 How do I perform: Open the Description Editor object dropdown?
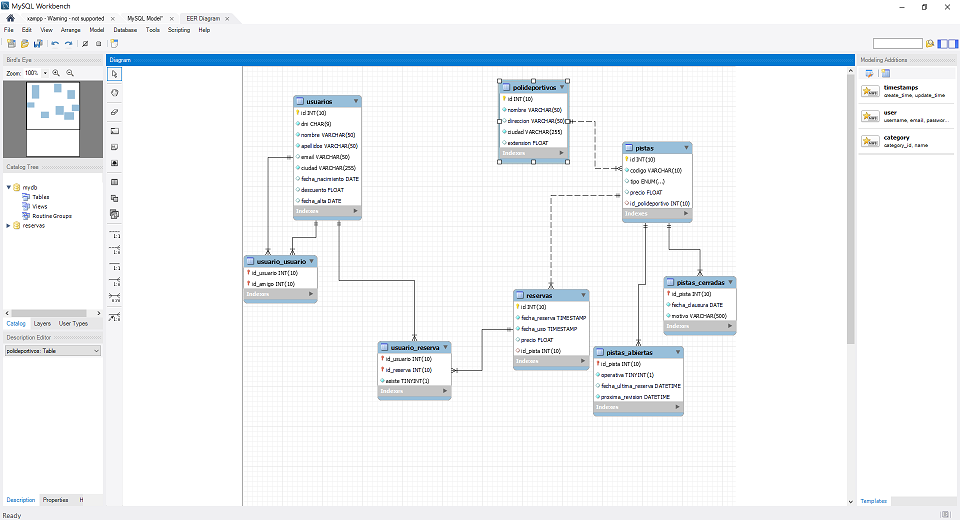click(x=52, y=351)
